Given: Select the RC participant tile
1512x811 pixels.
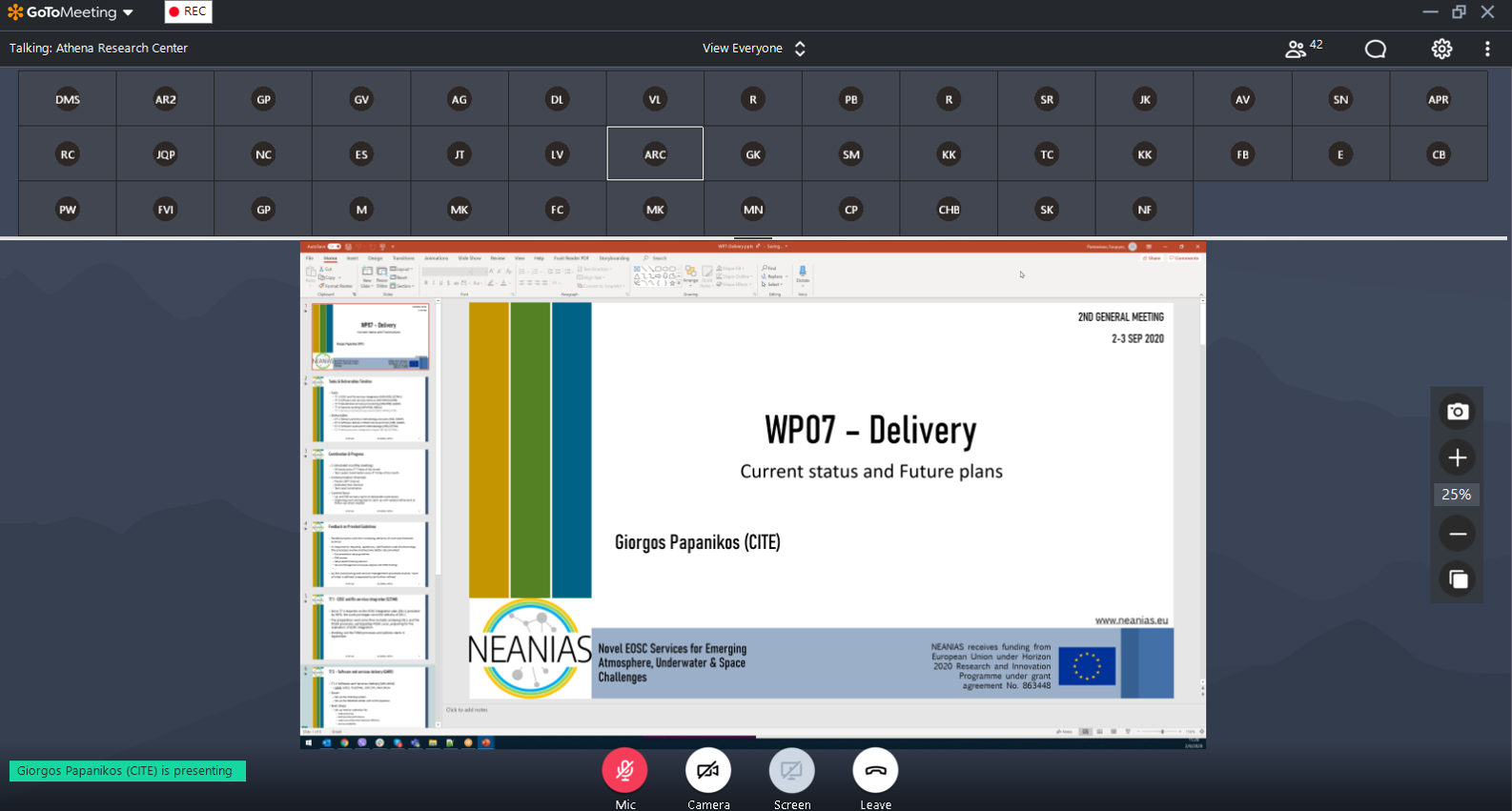Looking at the screenshot, I should (x=68, y=154).
